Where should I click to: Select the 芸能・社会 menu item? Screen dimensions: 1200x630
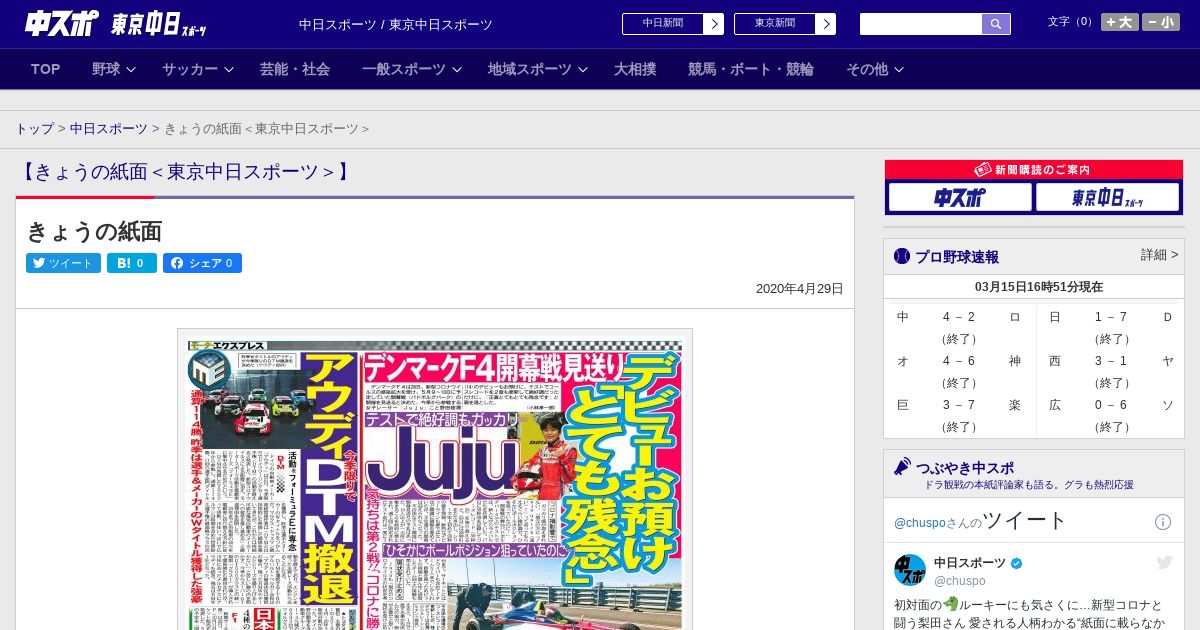tap(295, 69)
